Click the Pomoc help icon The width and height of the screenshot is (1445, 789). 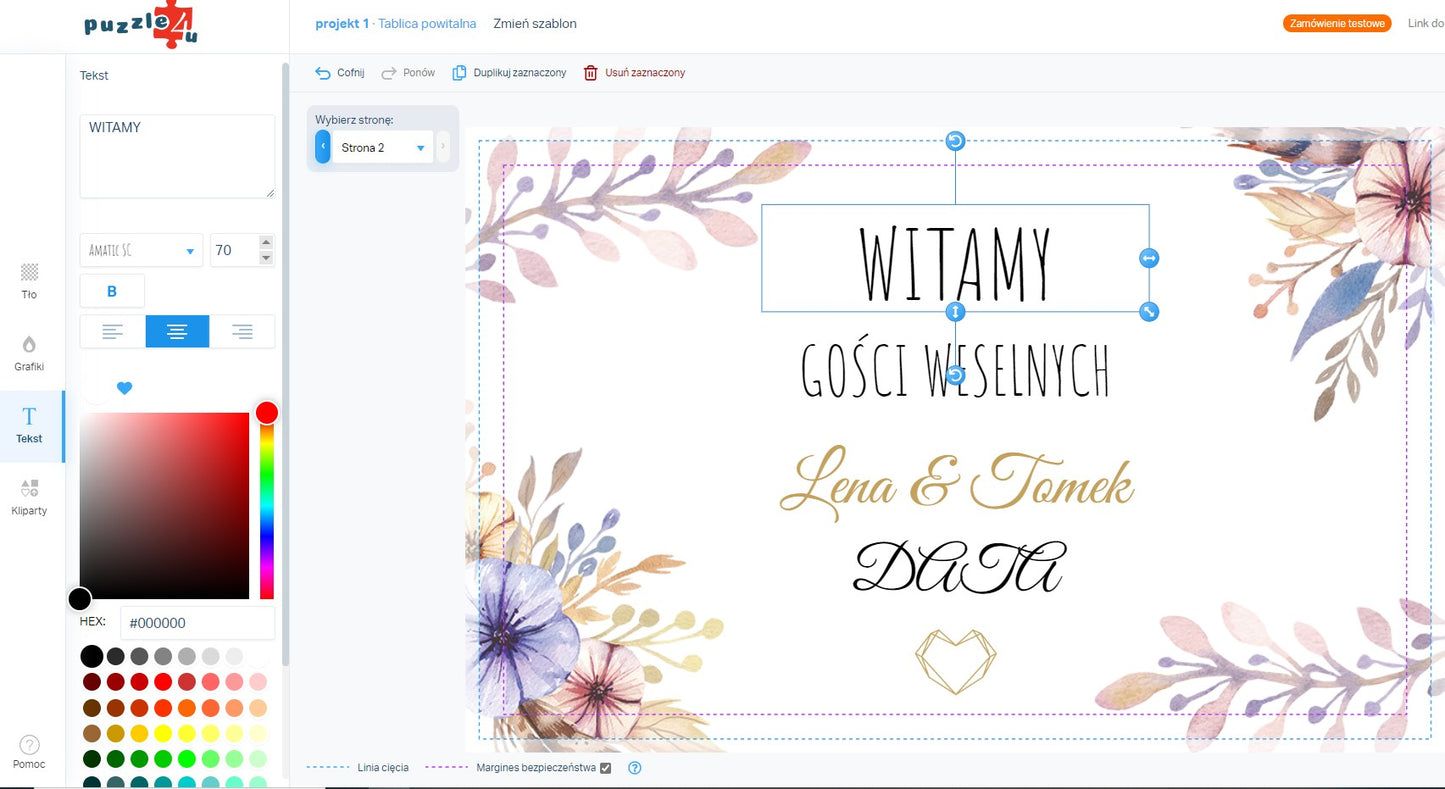[x=29, y=745]
